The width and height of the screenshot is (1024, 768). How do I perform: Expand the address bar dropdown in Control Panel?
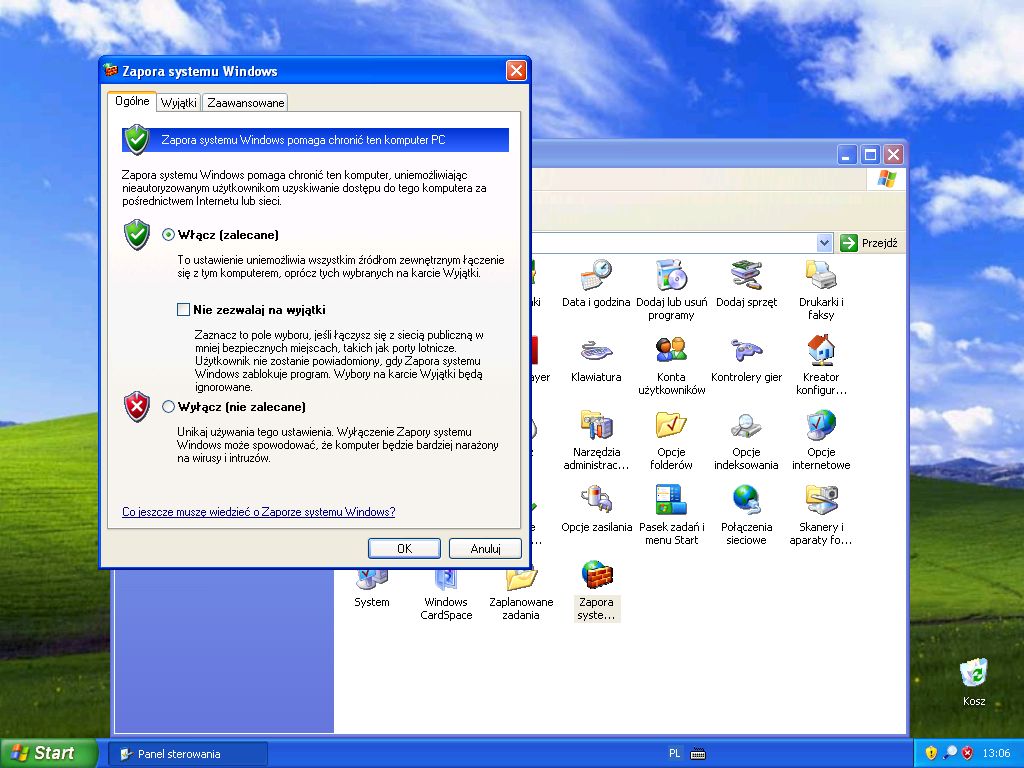[x=824, y=243]
